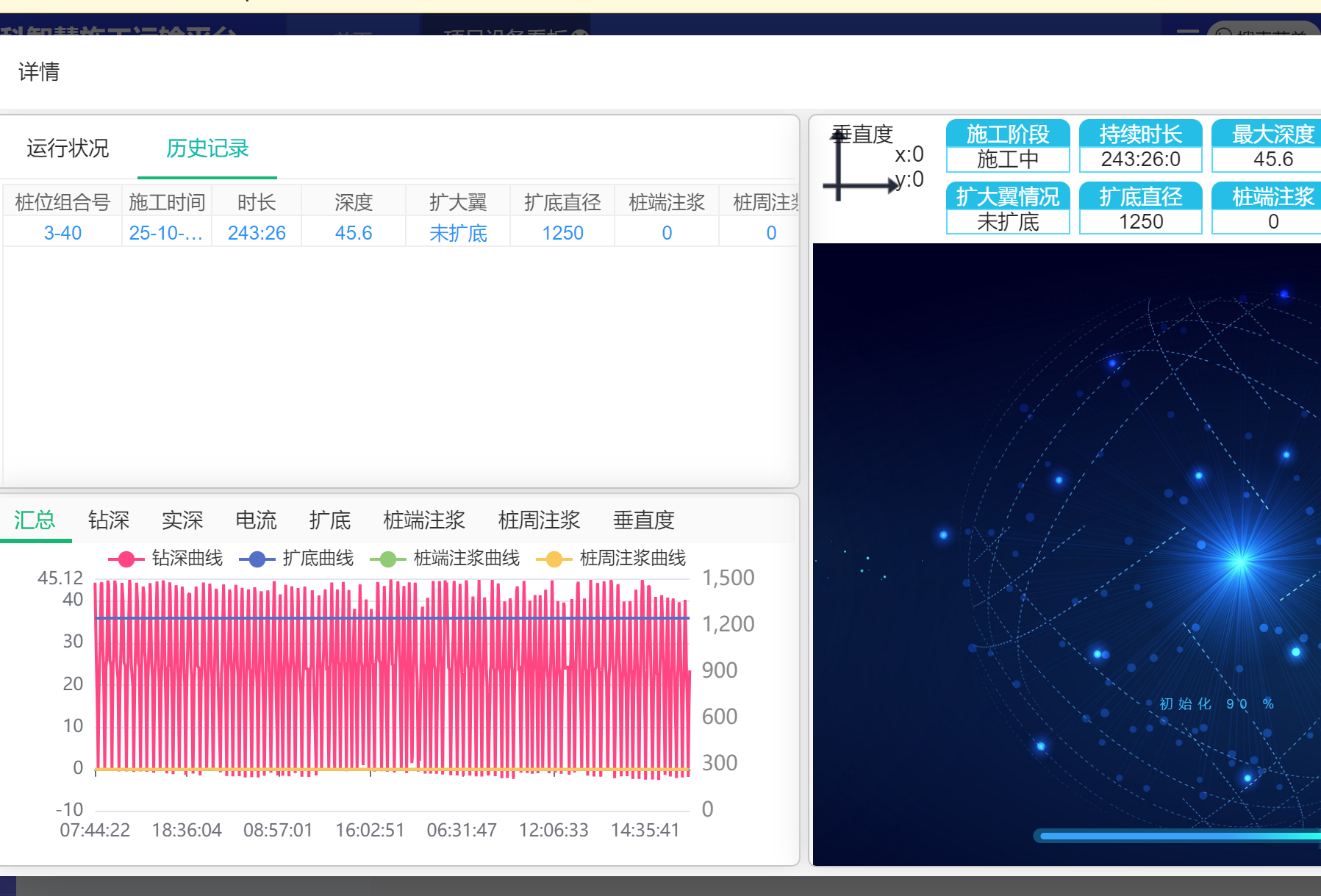
Task: Toggle the 桩端注浆曲线 legend marker
Action: point(387,559)
